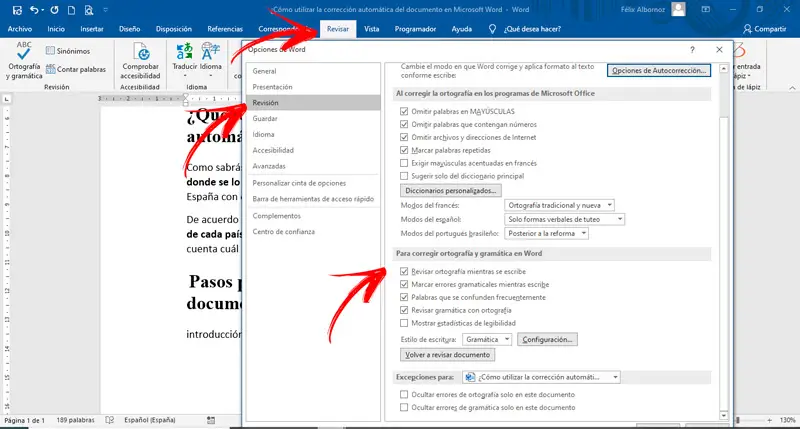Click the Save icon in quick access toolbar
800x429 pixels.
pos(17,10)
